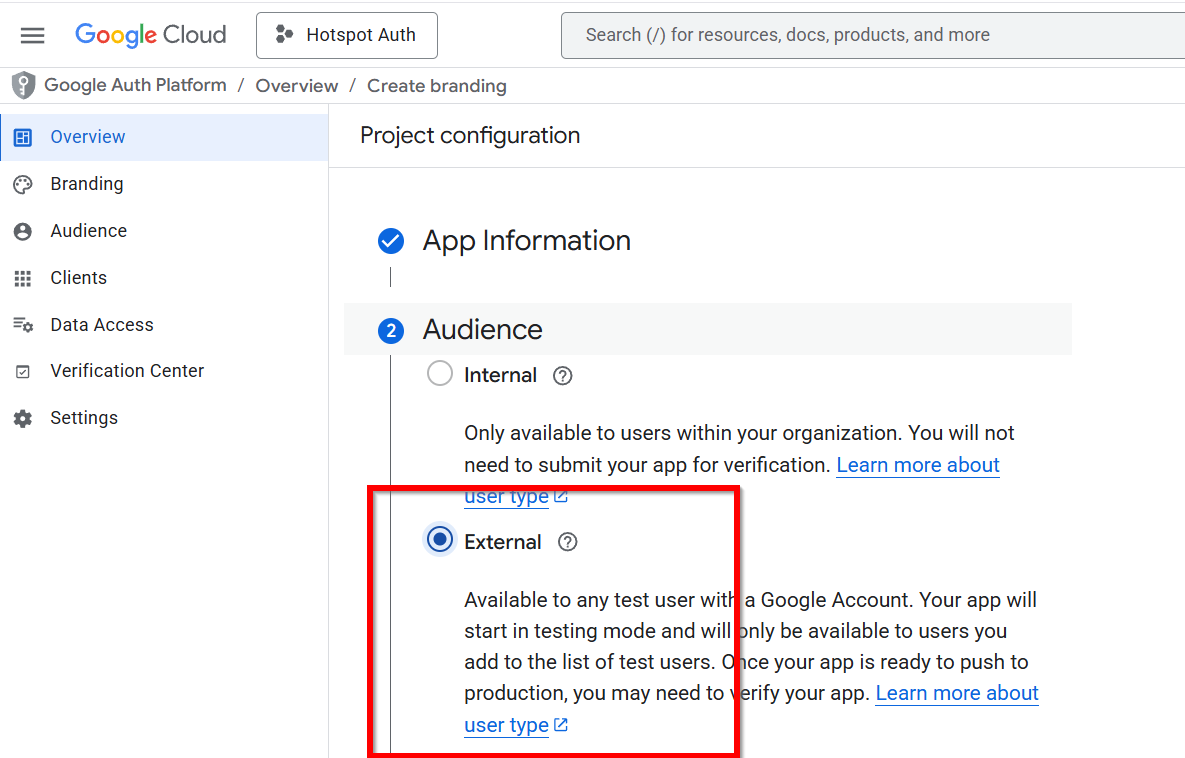
Task: Click help icon next to External
Action: [x=568, y=542]
